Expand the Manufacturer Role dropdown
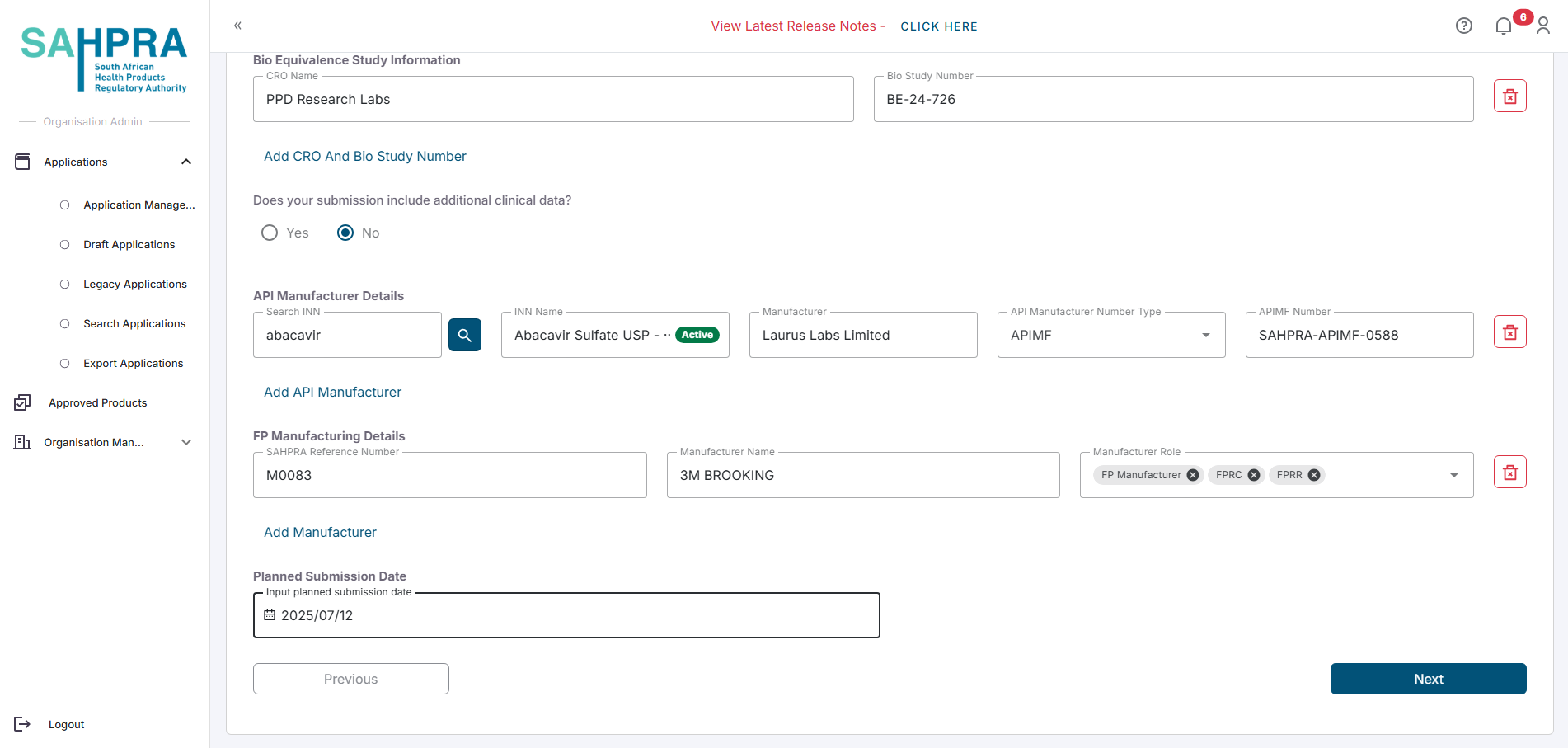 [1454, 475]
